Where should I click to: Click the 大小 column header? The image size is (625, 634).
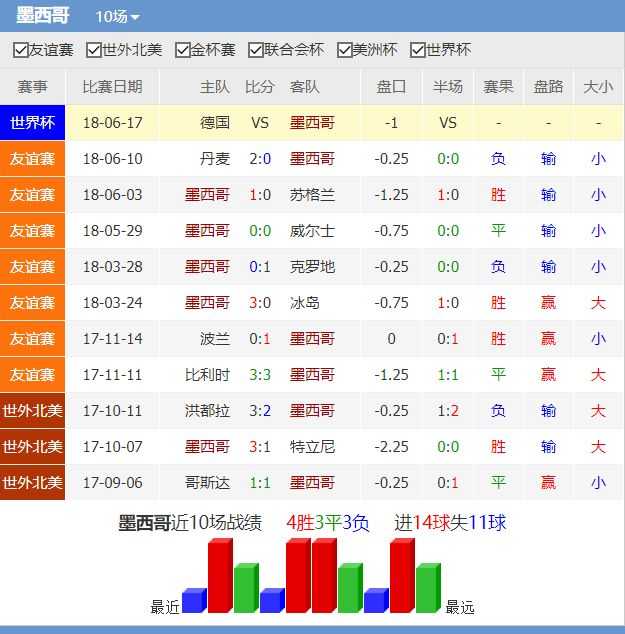pos(597,87)
